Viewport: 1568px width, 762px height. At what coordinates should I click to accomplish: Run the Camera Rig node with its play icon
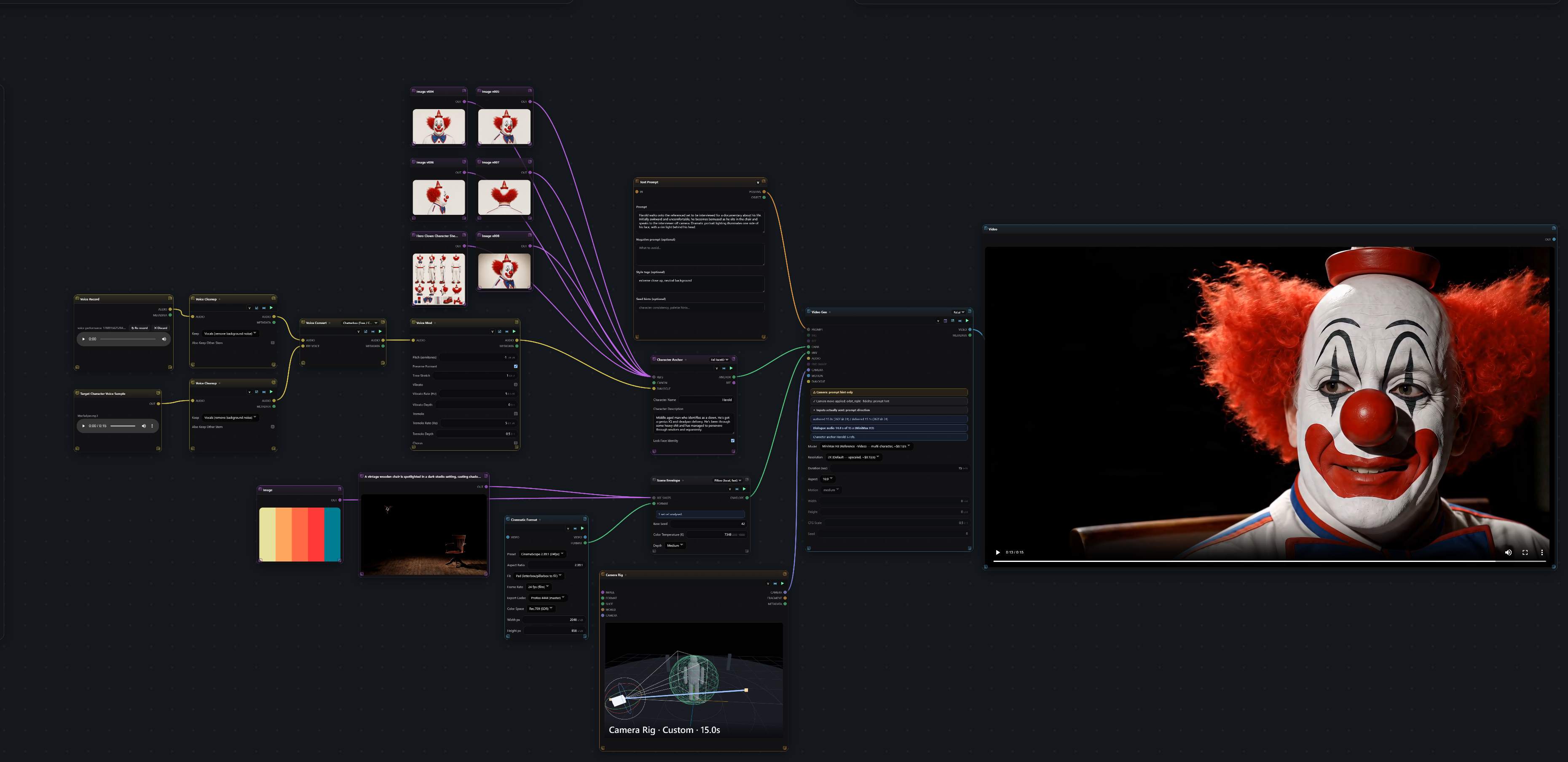(x=782, y=584)
